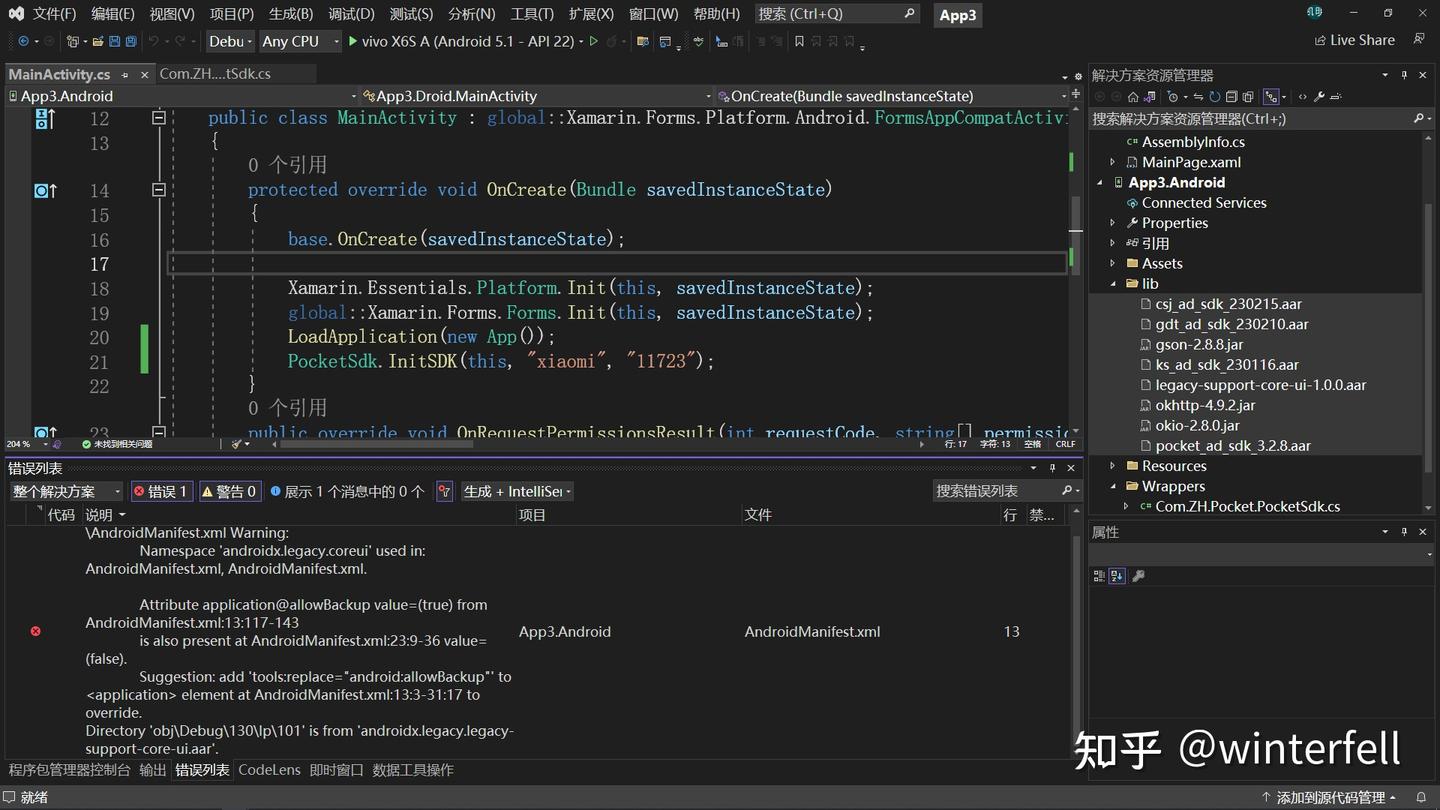Viewport: 1440px width, 810px height.
Task: Click Sync with Active Document icon
Action: pyautogui.click(x=1198, y=97)
